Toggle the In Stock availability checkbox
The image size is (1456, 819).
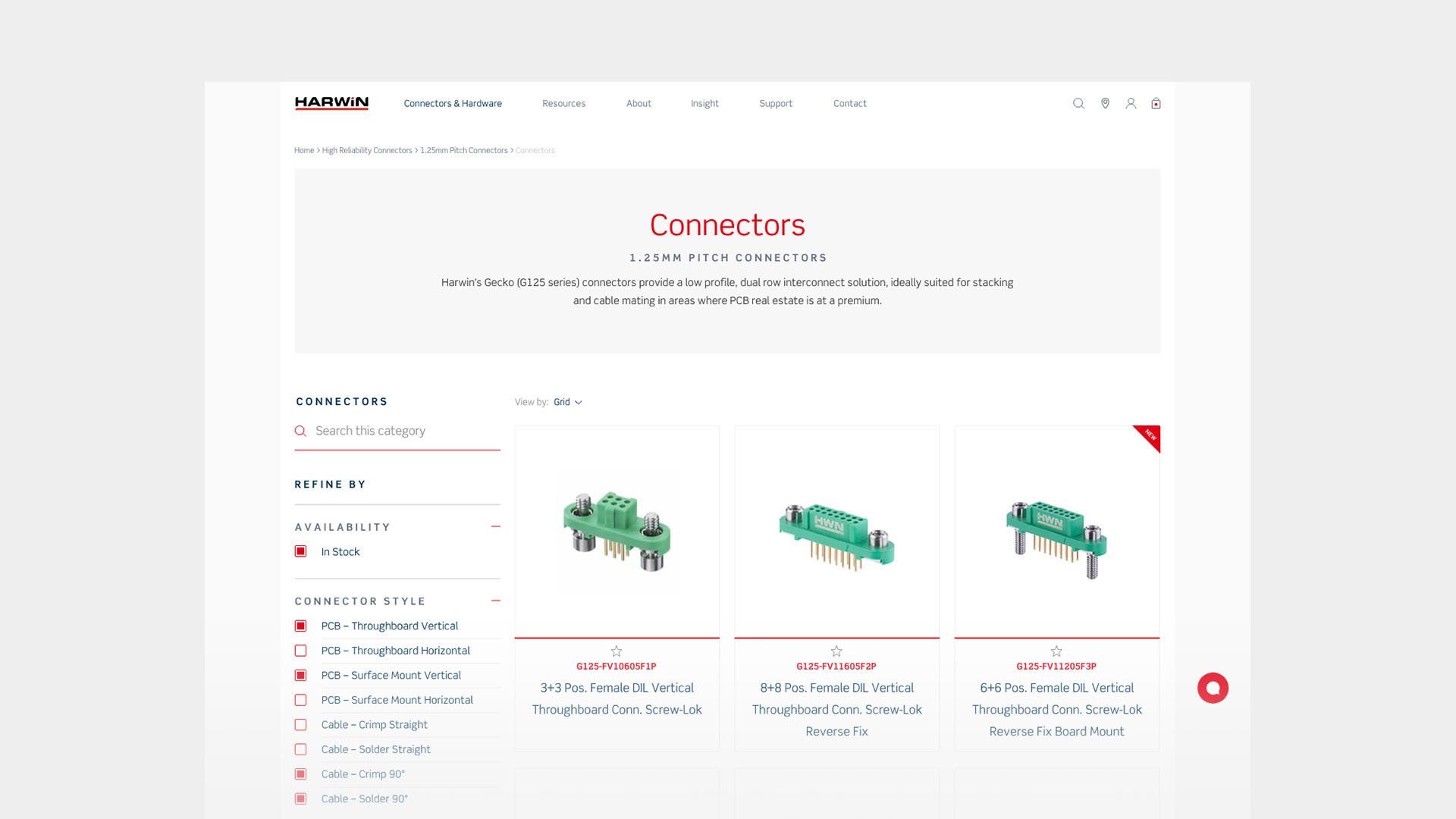[300, 551]
